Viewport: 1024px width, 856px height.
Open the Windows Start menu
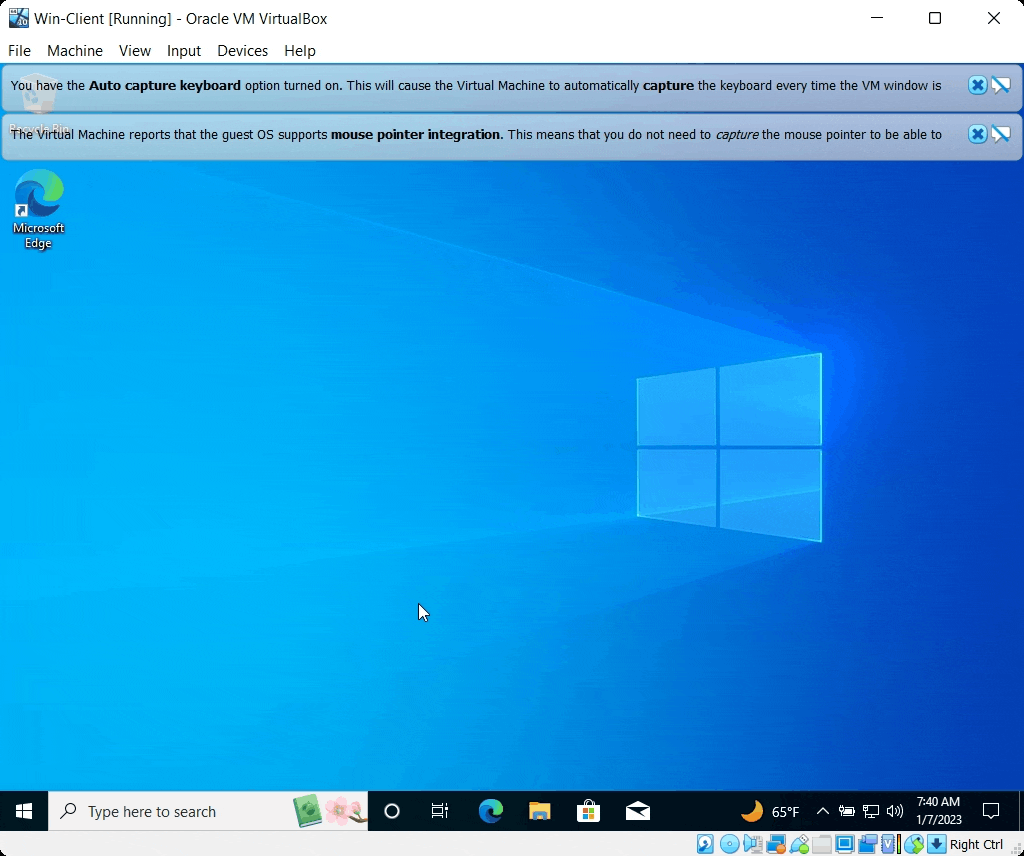(24, 811)
